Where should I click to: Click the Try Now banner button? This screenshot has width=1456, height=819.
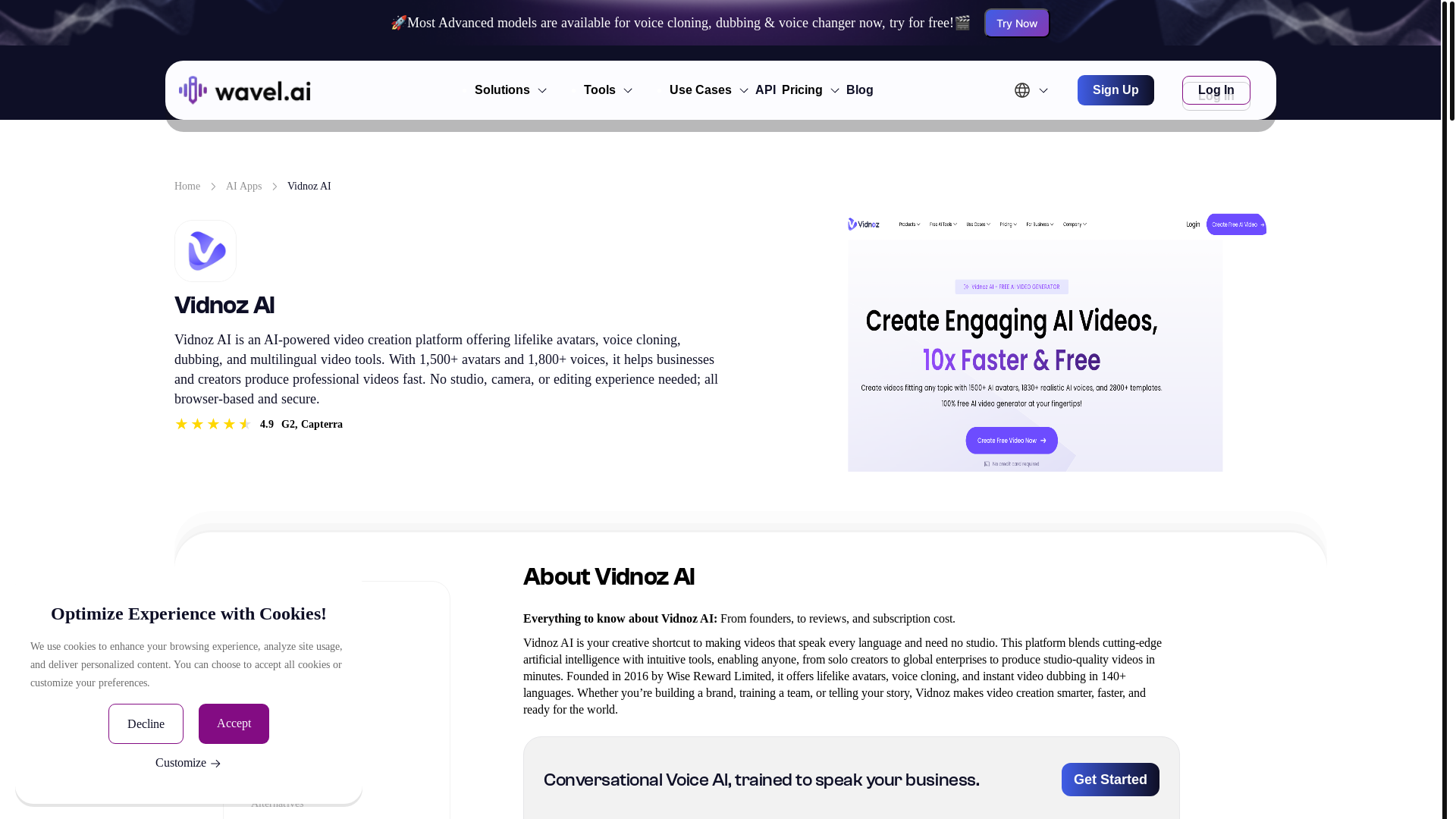(1017, 23)
